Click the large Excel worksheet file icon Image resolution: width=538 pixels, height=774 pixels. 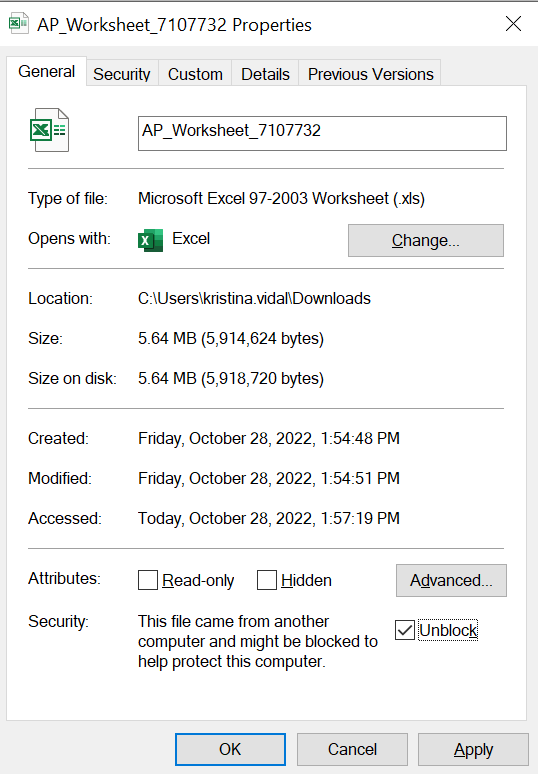(x=49, y=130)
